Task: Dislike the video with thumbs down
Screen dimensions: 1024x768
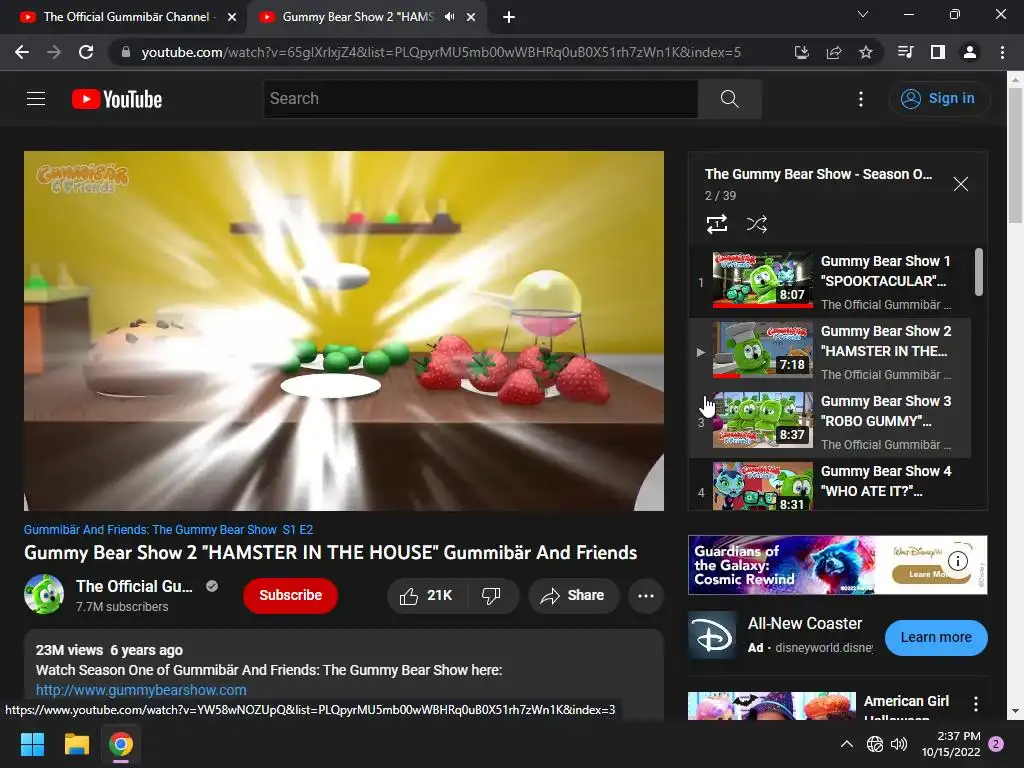Action: click(x=491, y=596)
